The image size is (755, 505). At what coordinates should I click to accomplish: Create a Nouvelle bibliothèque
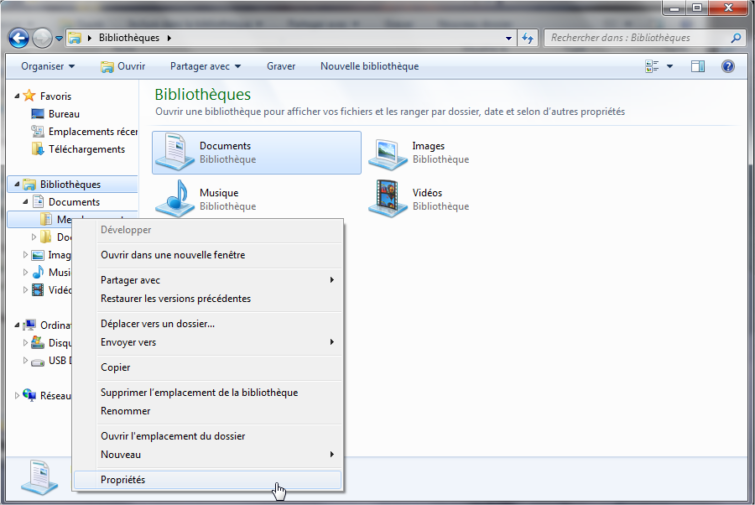(369, 66)
